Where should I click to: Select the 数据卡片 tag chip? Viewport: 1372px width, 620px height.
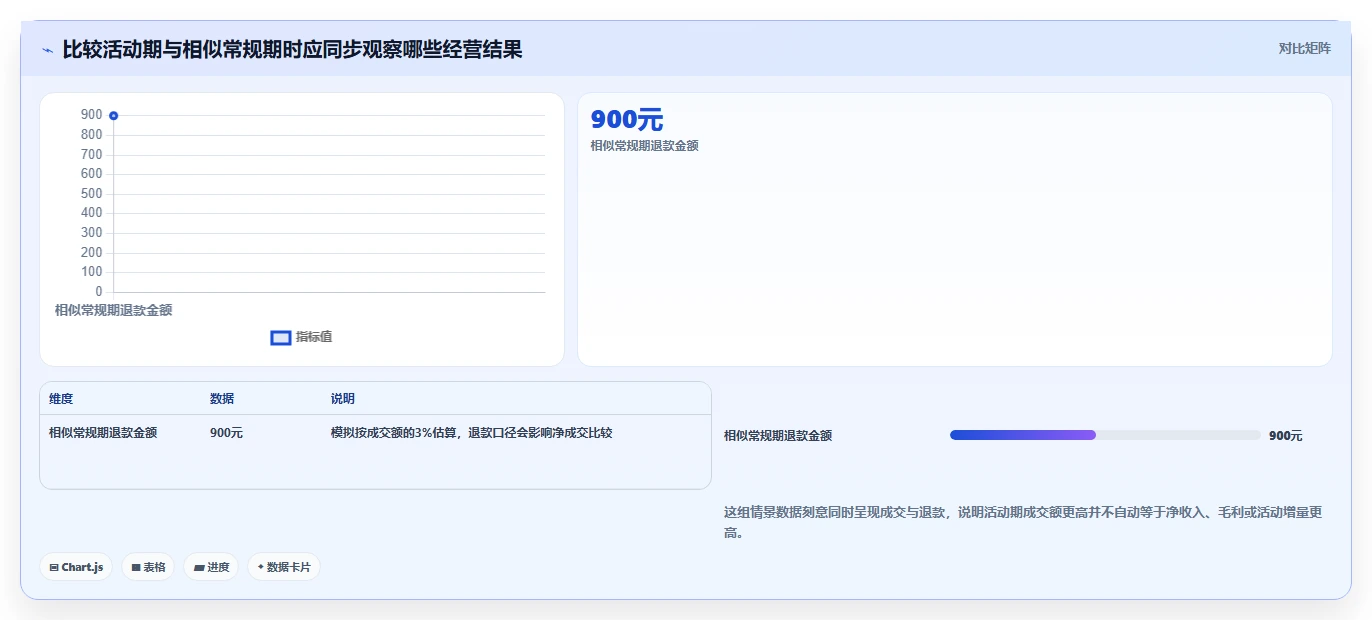pos(284,567)
